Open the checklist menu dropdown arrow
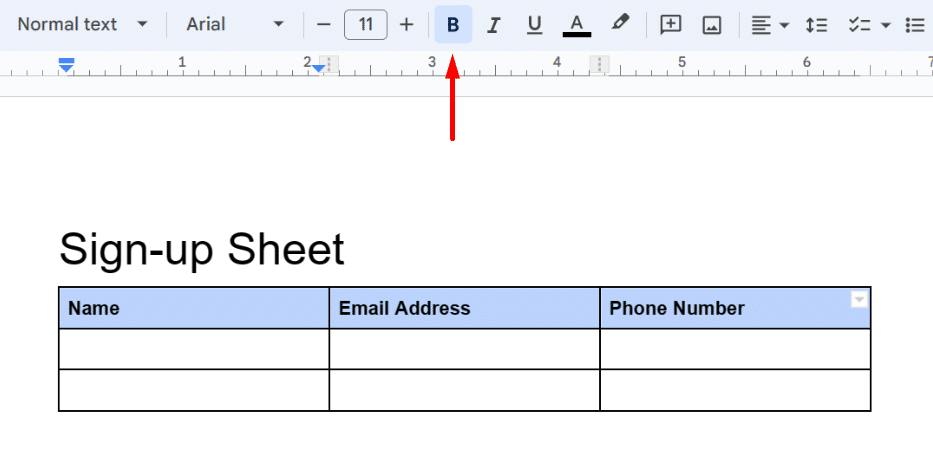 [885, 25]
